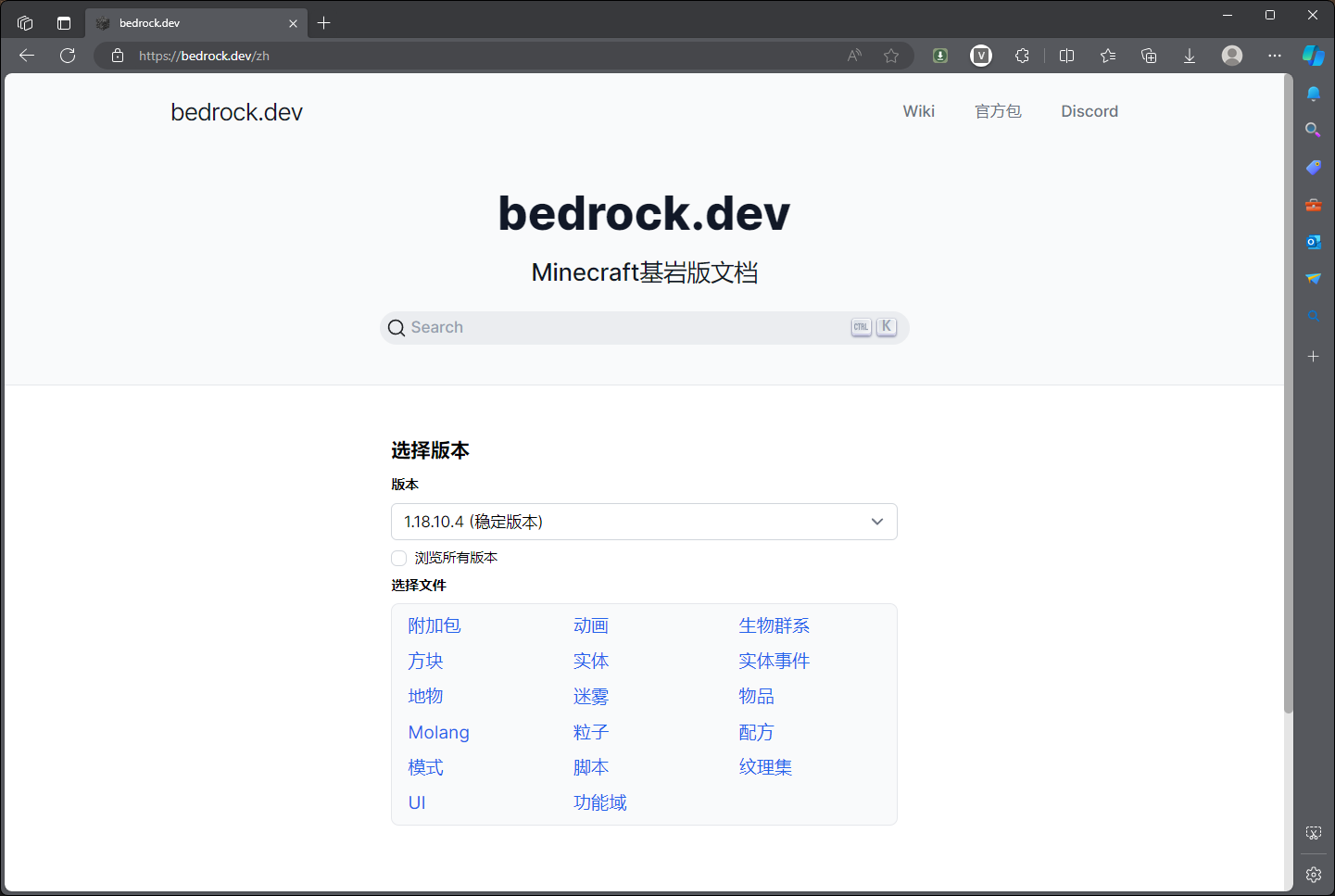Toggle split screen view

[x=1066, y=56]
